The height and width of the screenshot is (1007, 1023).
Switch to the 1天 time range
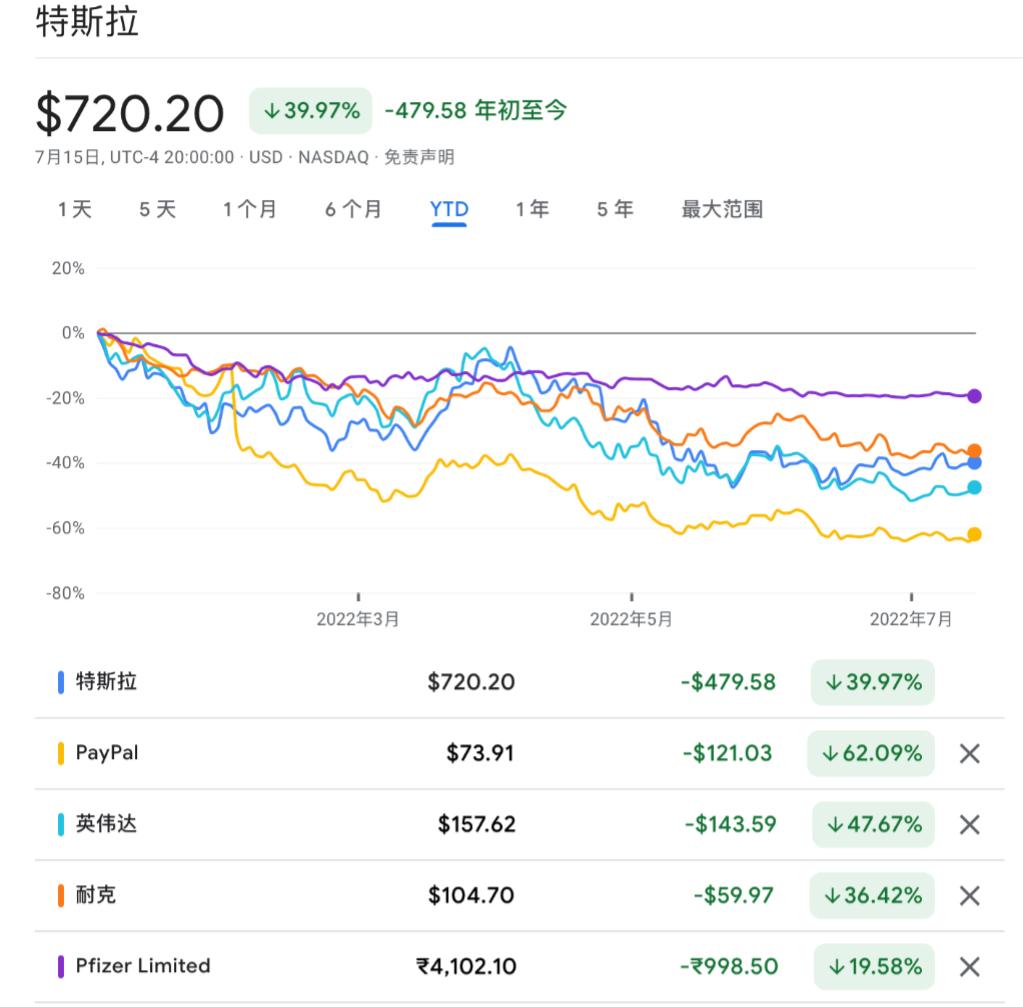click(75, 209)
